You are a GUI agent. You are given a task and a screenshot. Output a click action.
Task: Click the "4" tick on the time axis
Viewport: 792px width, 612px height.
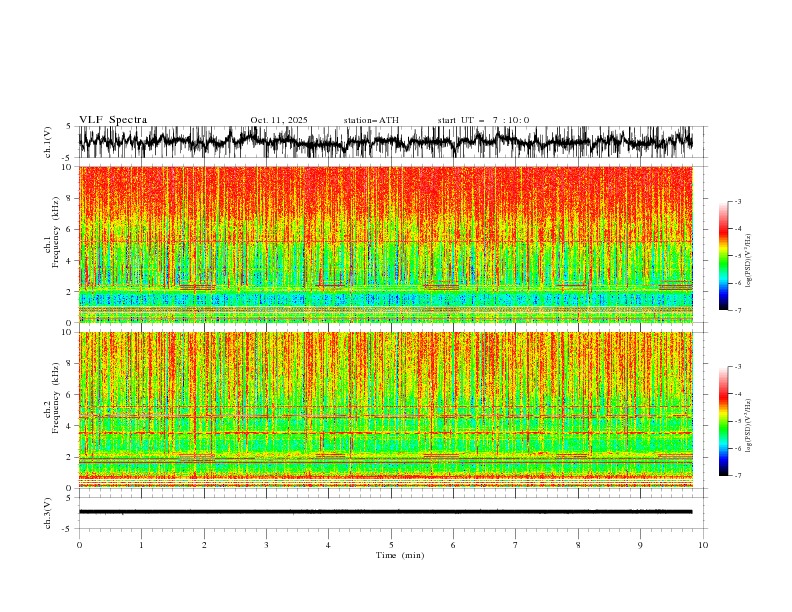pyautogui.click(x=328, y=545)
